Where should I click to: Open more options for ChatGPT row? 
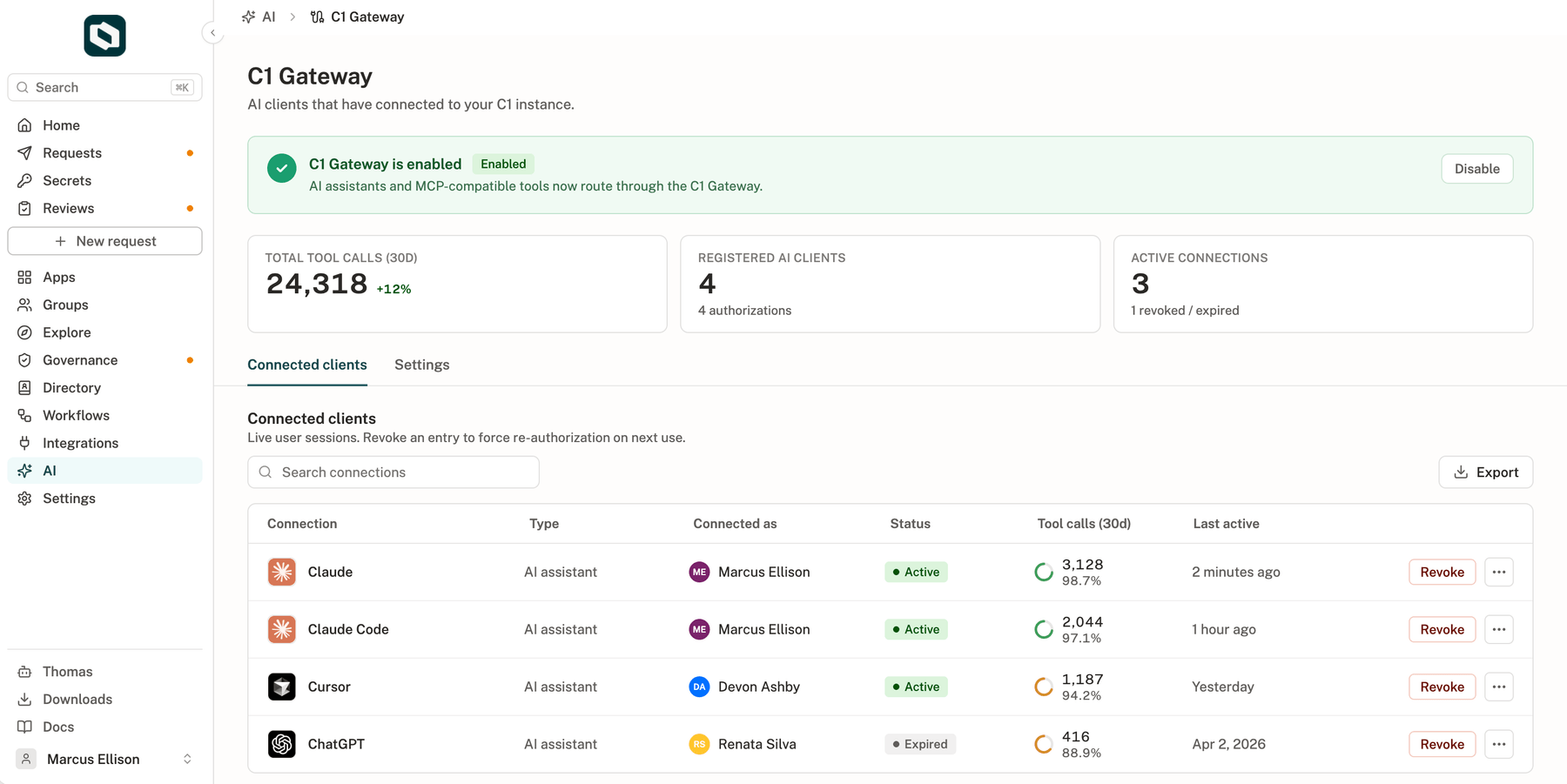tap(1499, 745)
